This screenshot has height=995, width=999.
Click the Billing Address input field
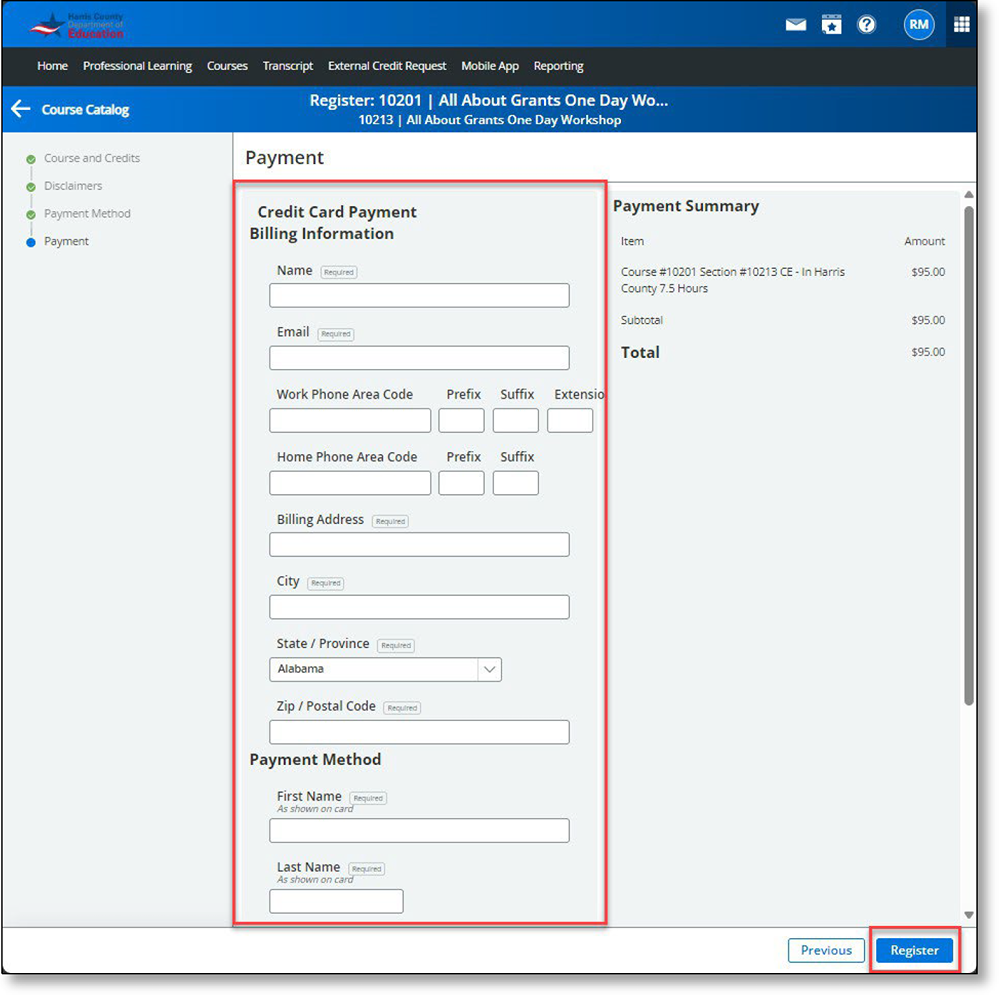click(418, 544)
